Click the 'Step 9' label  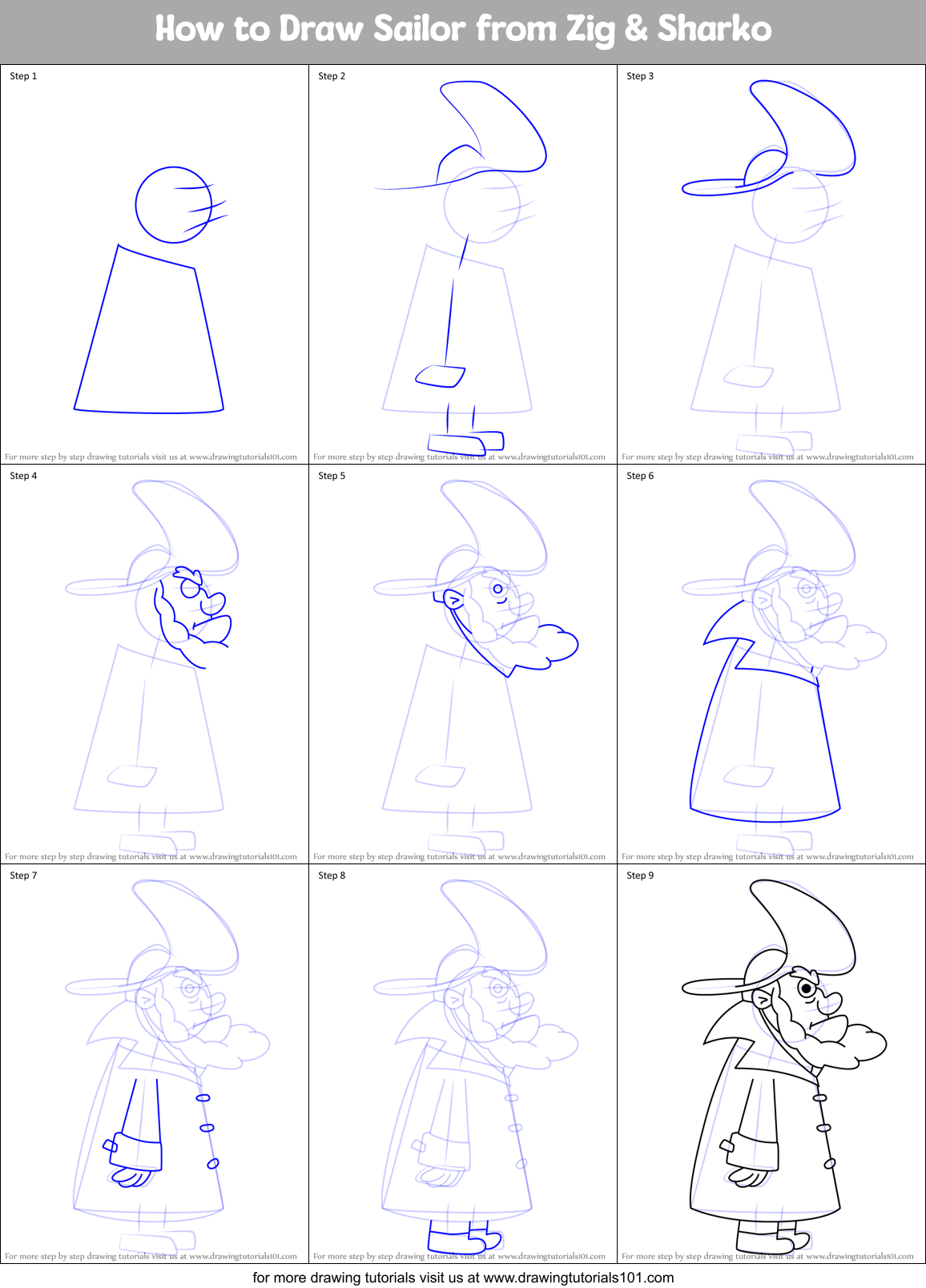tap(640, 875)
